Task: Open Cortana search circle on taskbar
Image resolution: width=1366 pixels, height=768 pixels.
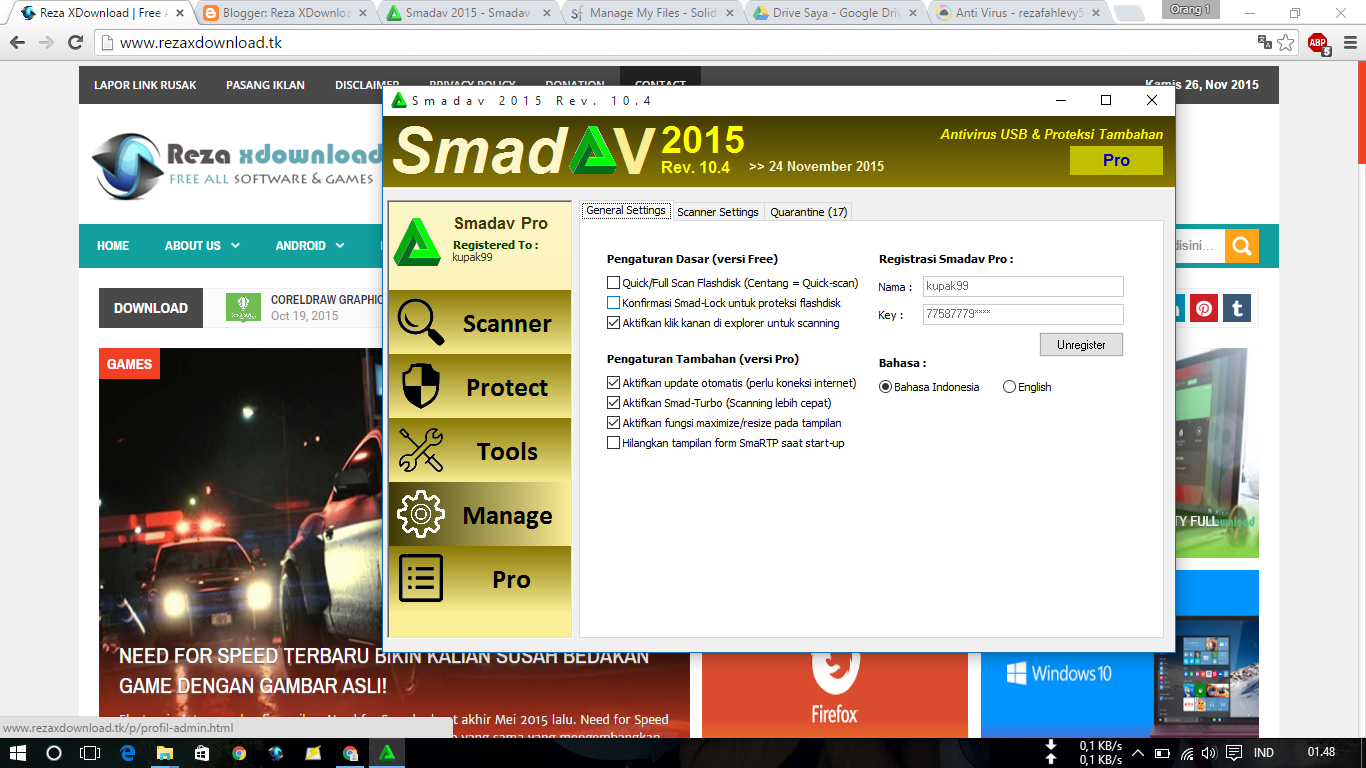Action: (x=54, y=753)
